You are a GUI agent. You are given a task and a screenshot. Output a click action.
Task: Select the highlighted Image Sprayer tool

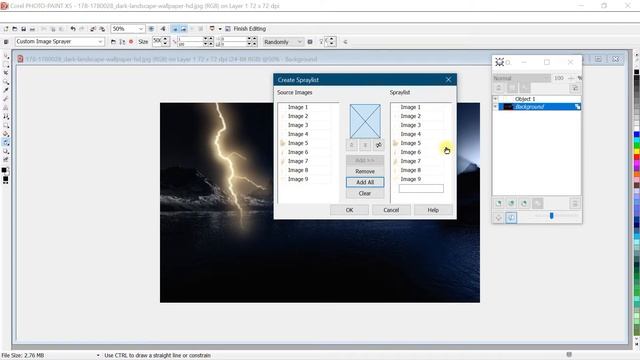(6, 142)
